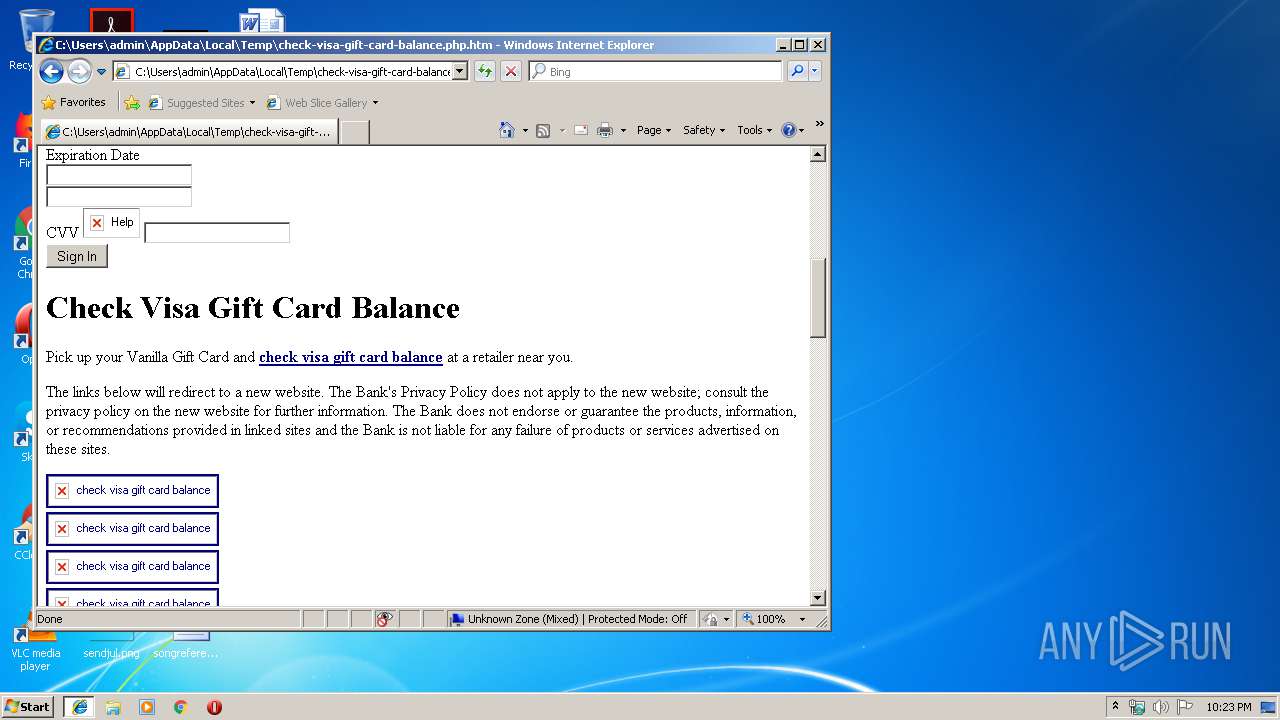Launch Chrome from the taskbar

(181, 707)
